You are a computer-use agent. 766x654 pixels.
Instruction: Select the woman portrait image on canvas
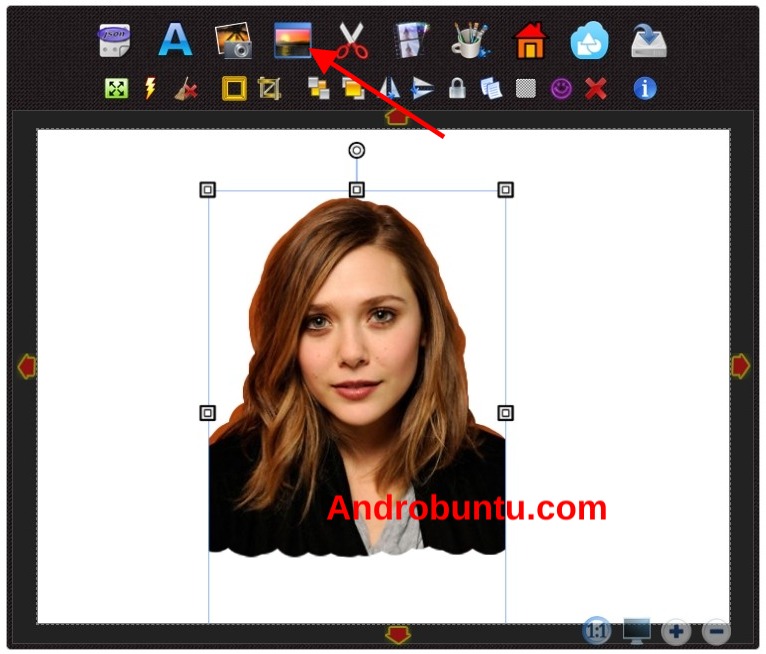[357, 377]
